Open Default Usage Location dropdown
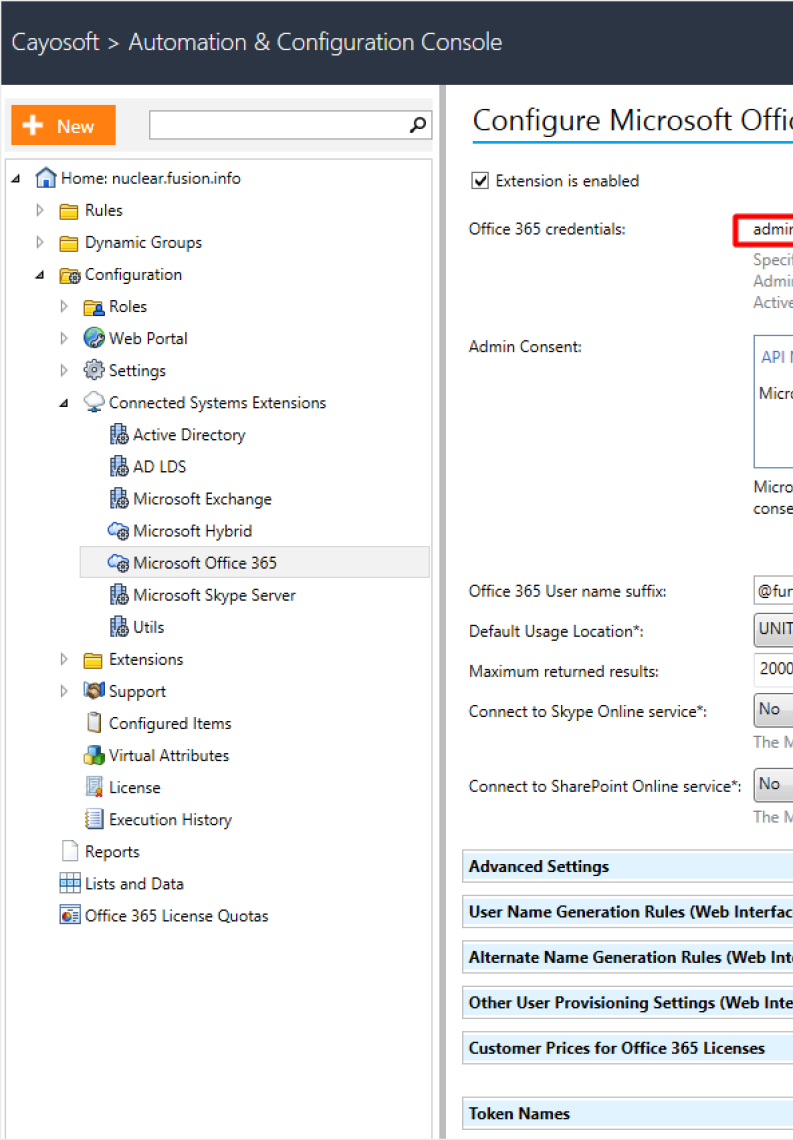 pos(773,630)
